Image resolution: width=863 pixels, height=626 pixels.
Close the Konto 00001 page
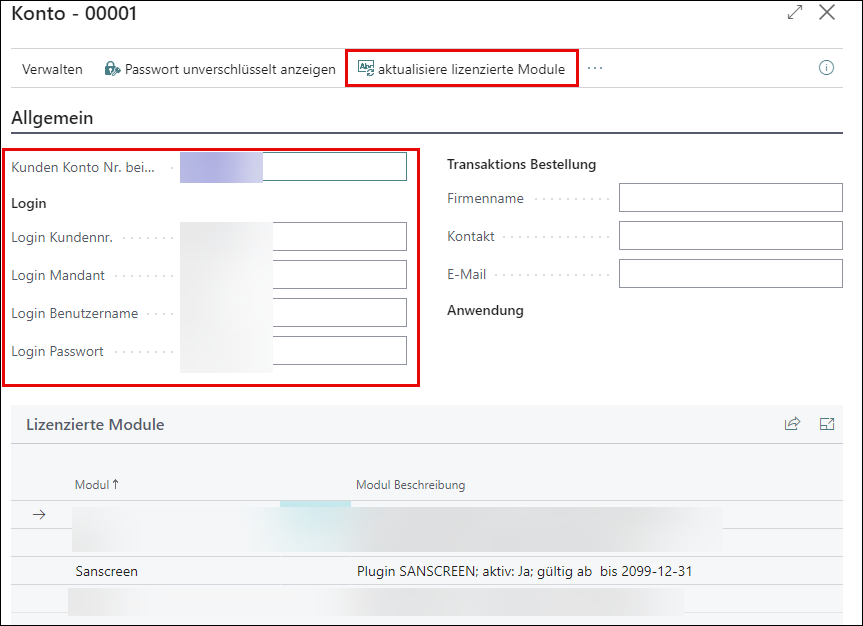827,13
